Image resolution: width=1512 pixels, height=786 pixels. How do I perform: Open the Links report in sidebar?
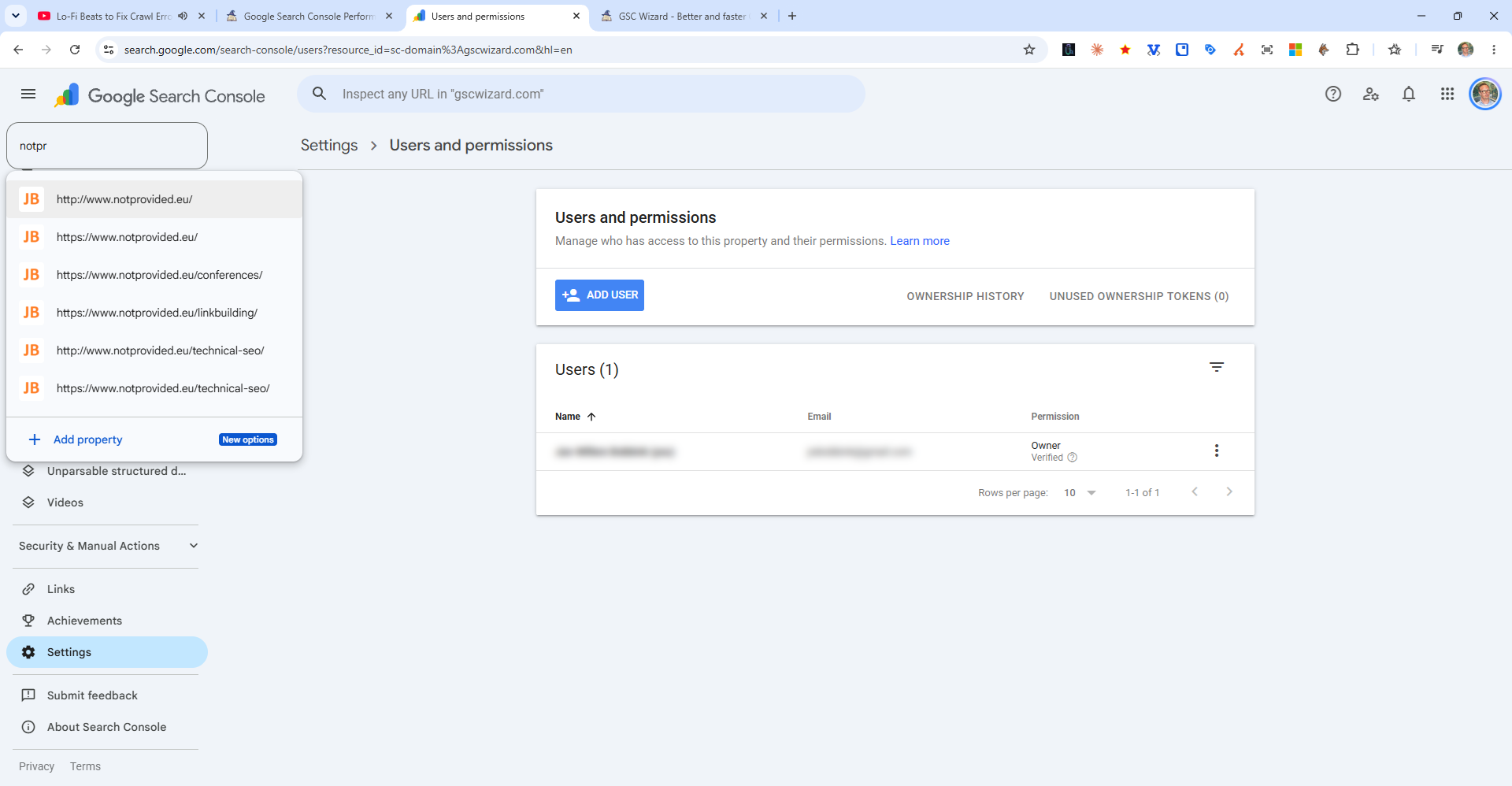[107, 589]
